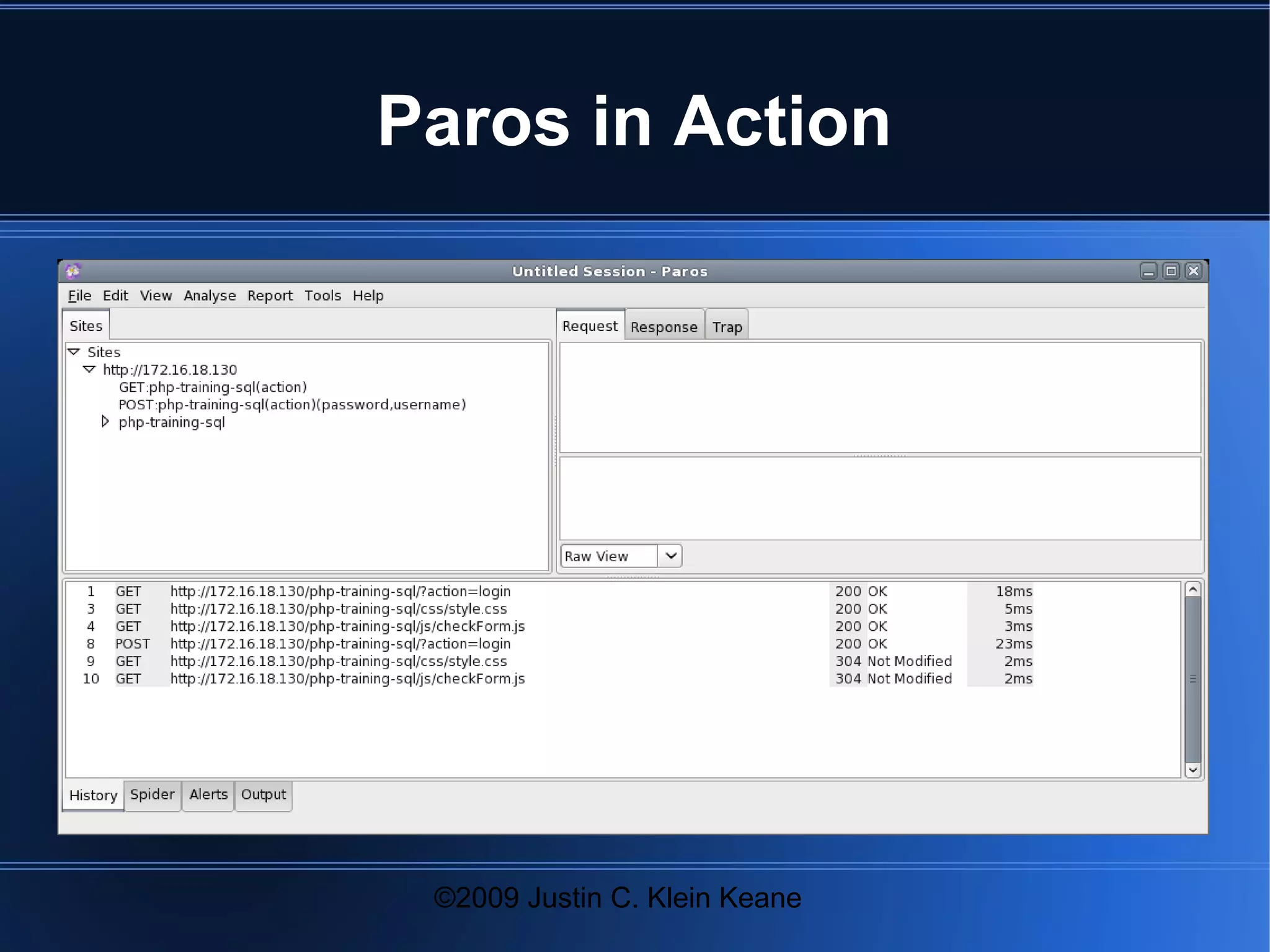Click the history vertical scrollbar thumb
The height and width of the screenshot is (952, 1270).
pyautogui.click(x=1192, y=680)
